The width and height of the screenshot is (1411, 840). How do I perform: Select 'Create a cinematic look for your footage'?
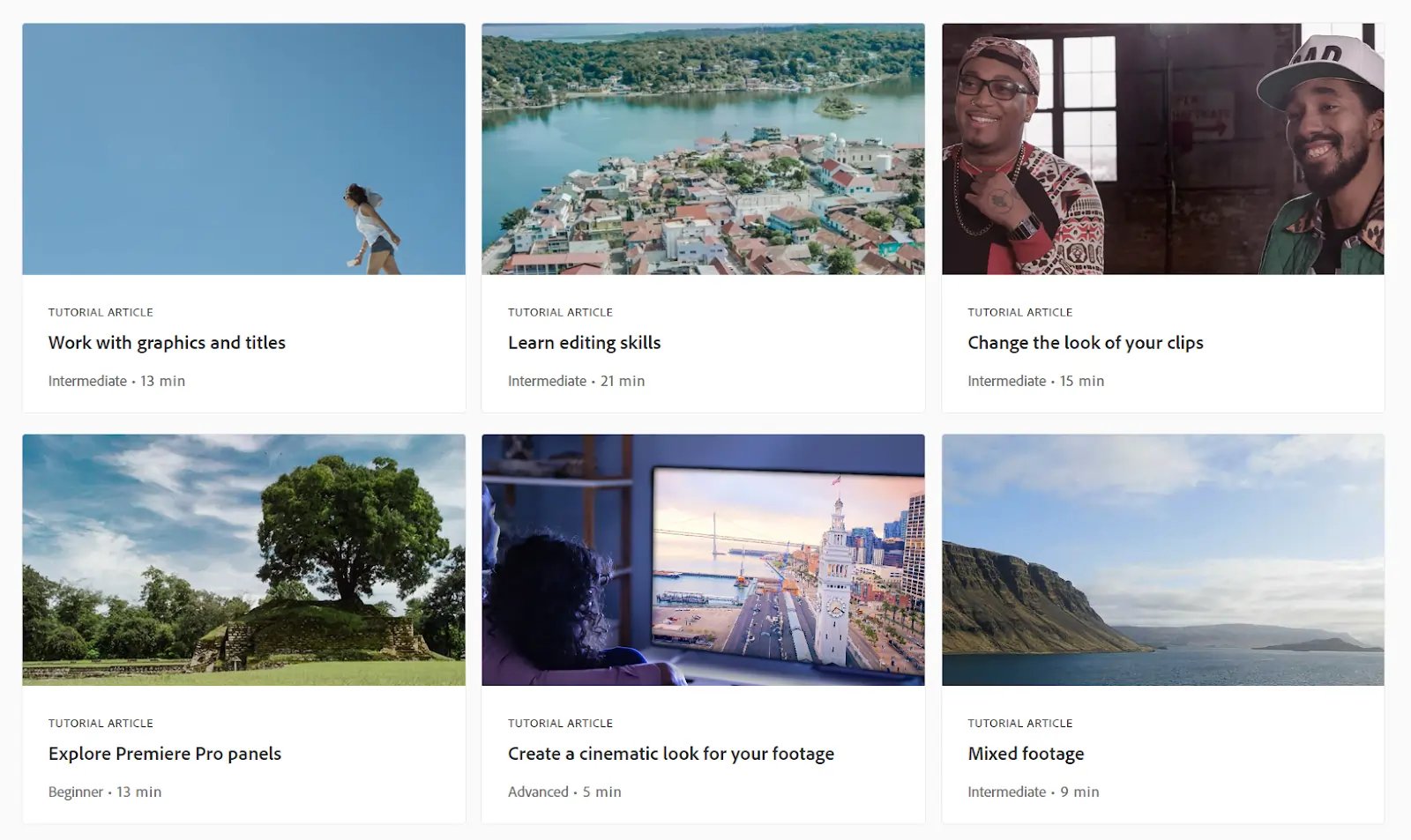tap(670, 754)
